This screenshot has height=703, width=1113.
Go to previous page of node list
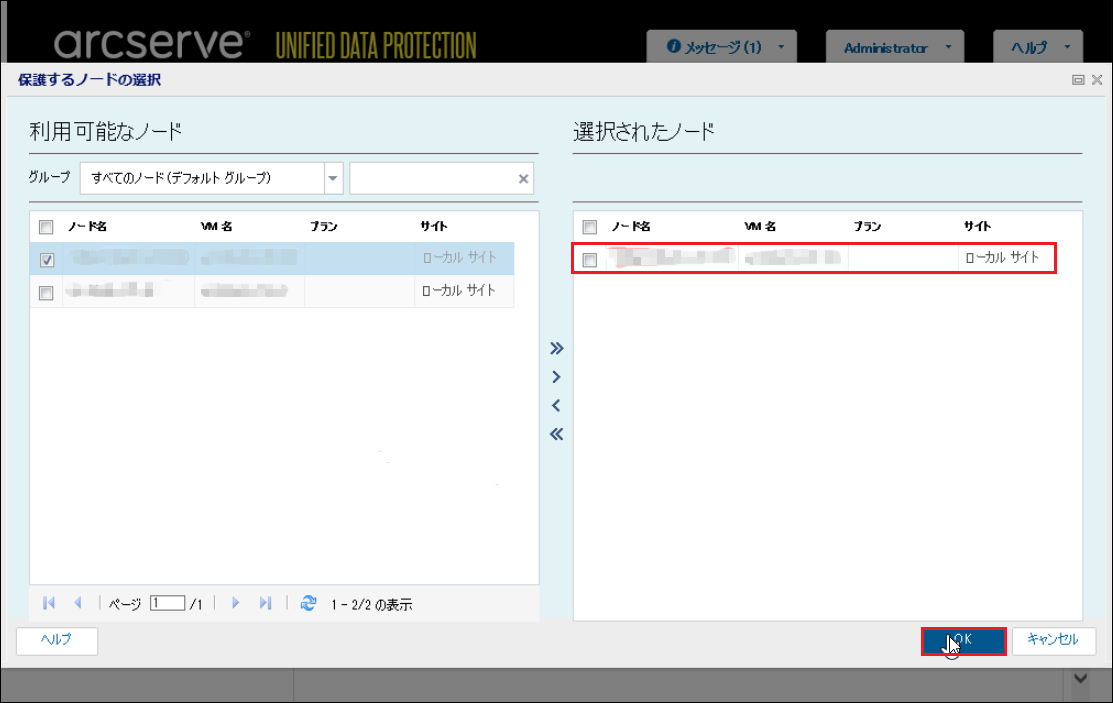pyautogui.click(x=78, y=603)
